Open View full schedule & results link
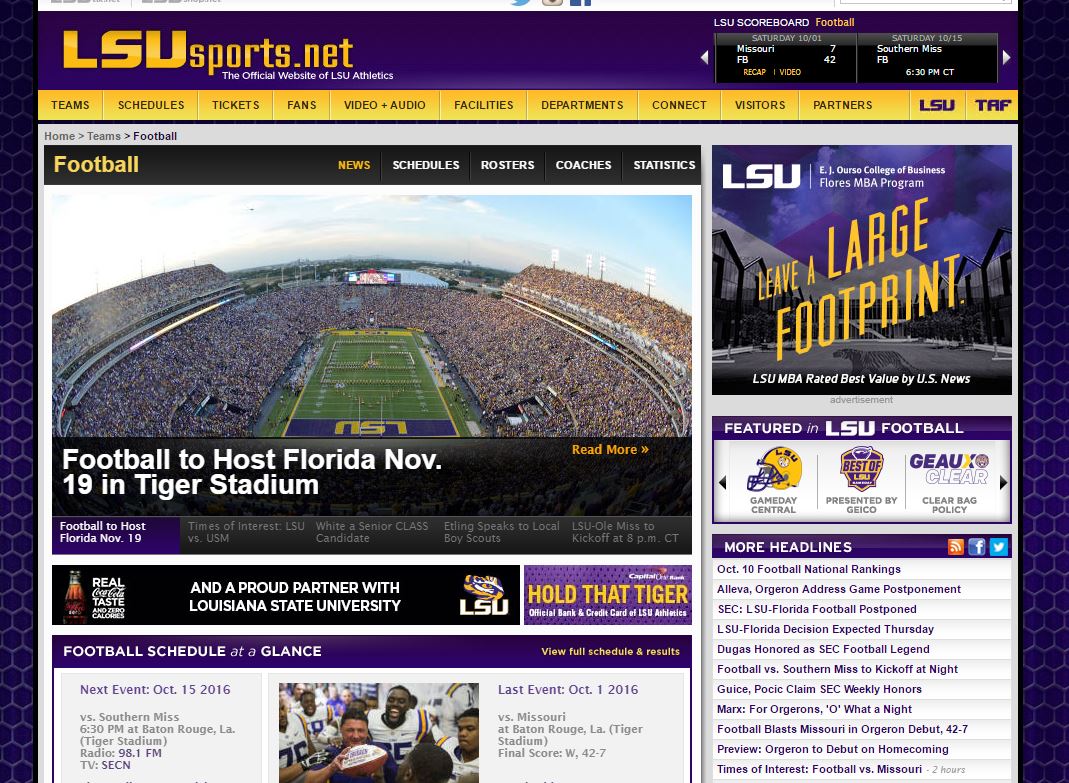1069x783 pixels. click(x=610, y=651)
